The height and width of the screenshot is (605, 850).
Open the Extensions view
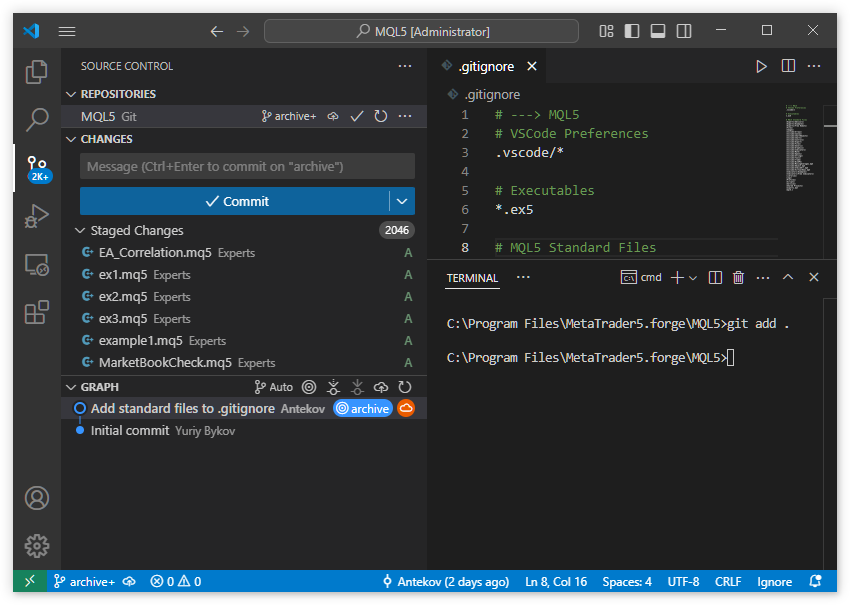click(37, 312)
